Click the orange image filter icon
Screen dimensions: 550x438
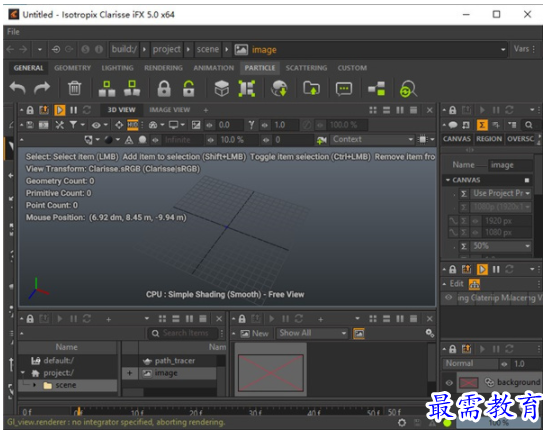coord(359,333)
